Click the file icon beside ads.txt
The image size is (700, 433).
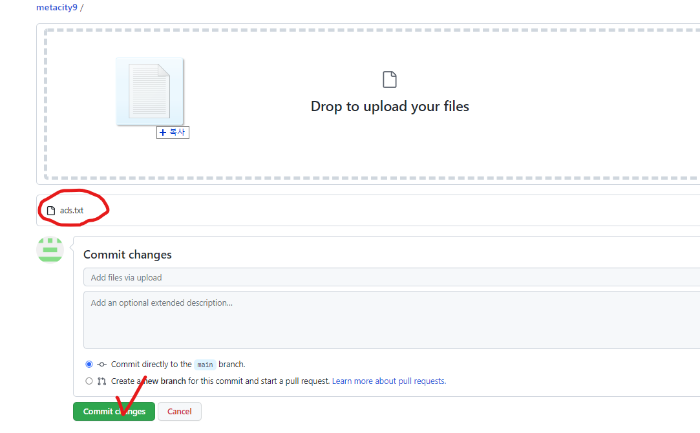coord(51,210)
